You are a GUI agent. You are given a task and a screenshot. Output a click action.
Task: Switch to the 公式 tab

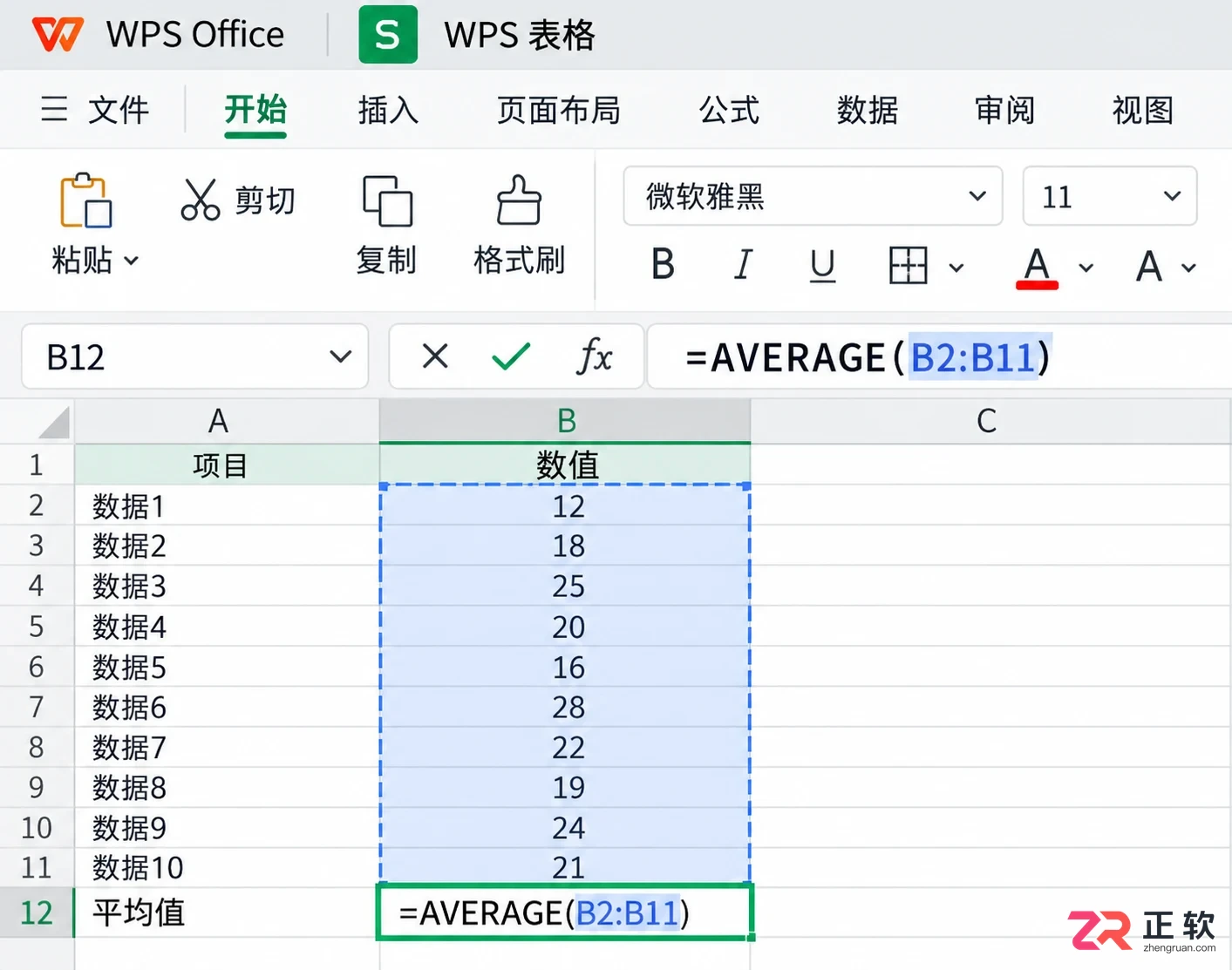tap(729, 111)
